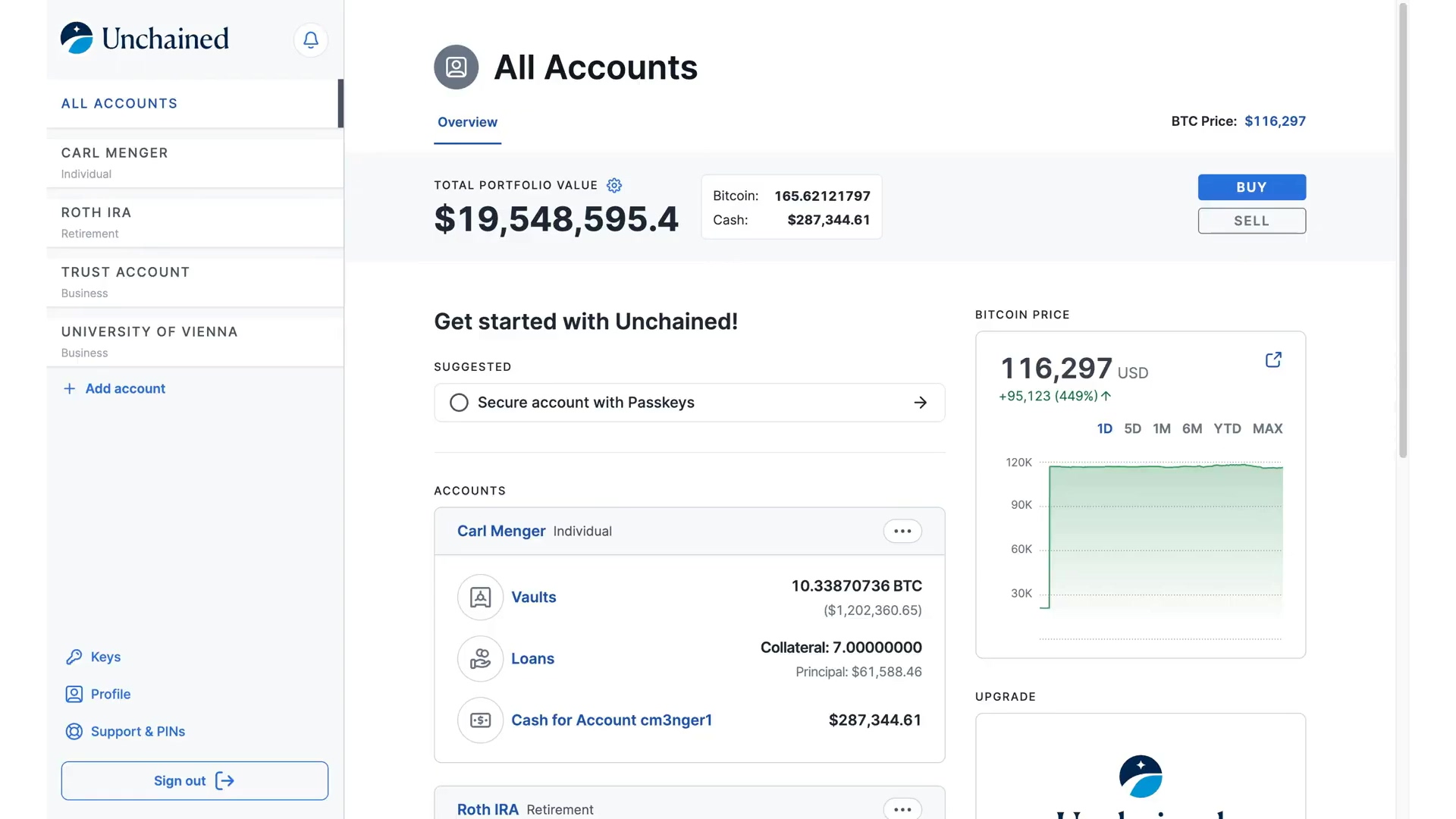The height and width of the screenshot is (819, 1456).
Task: Open the notifications bell
Action: (310, 39)
